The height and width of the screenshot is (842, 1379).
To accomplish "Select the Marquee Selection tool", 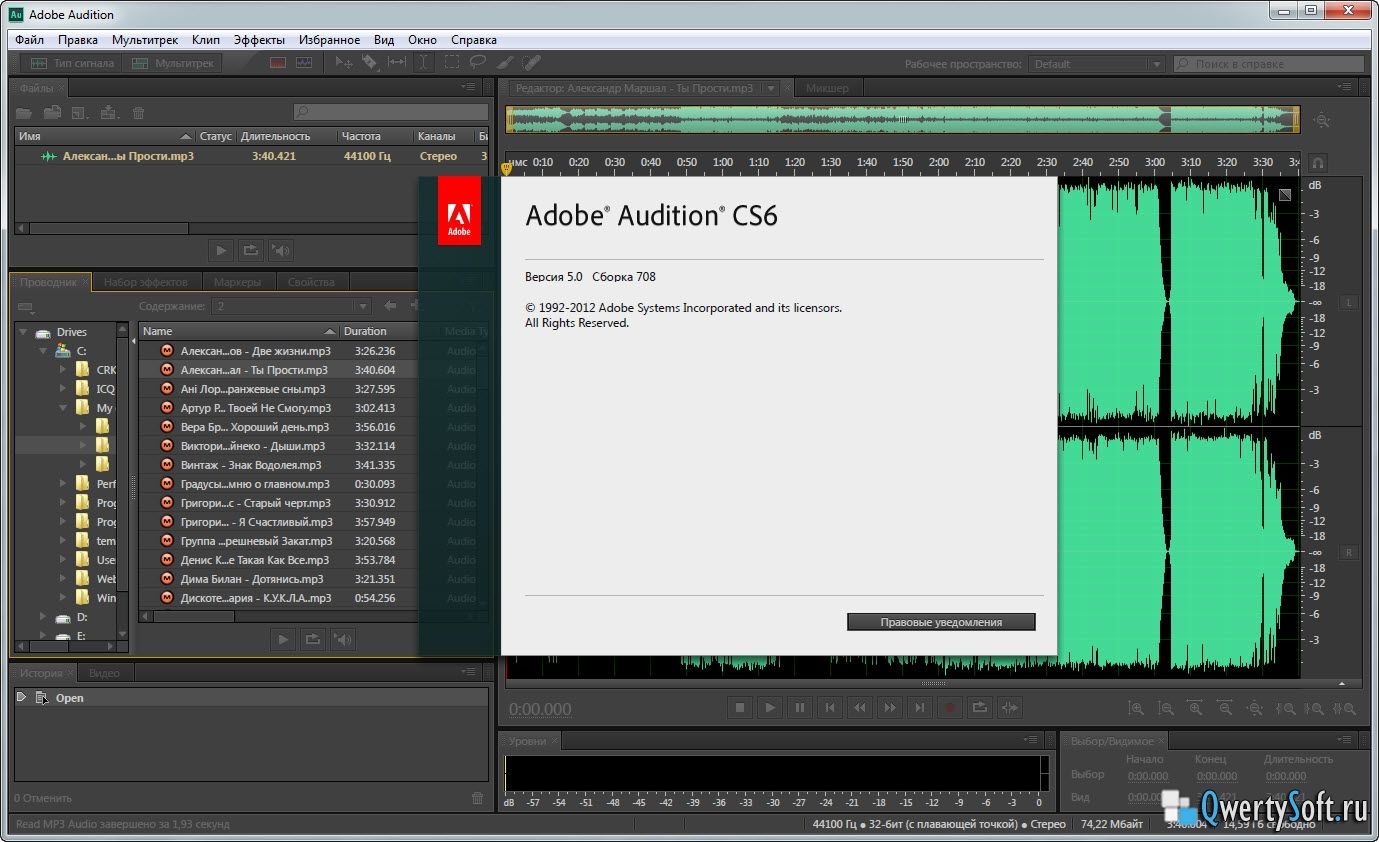I will point(452,63).
